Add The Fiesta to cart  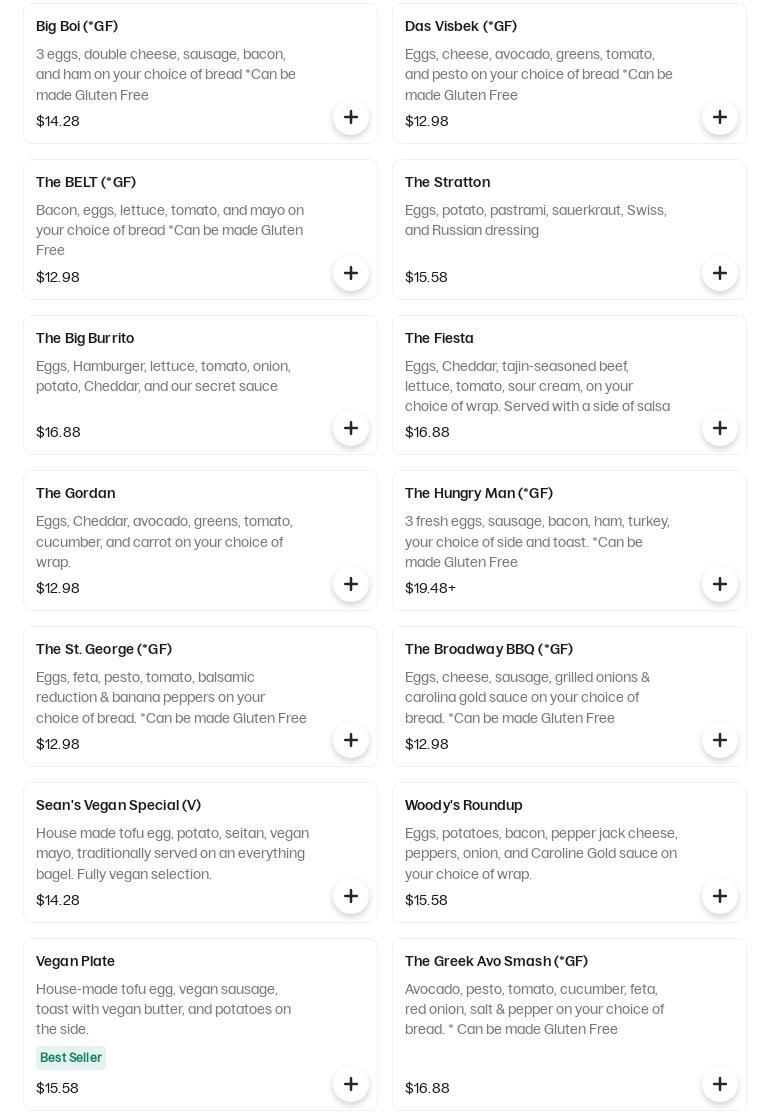coord(719,428)
